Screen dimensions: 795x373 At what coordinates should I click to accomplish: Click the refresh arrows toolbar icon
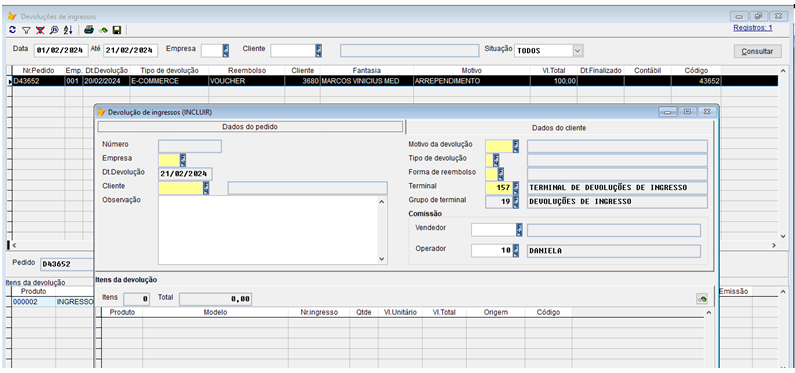pos(13,30)
